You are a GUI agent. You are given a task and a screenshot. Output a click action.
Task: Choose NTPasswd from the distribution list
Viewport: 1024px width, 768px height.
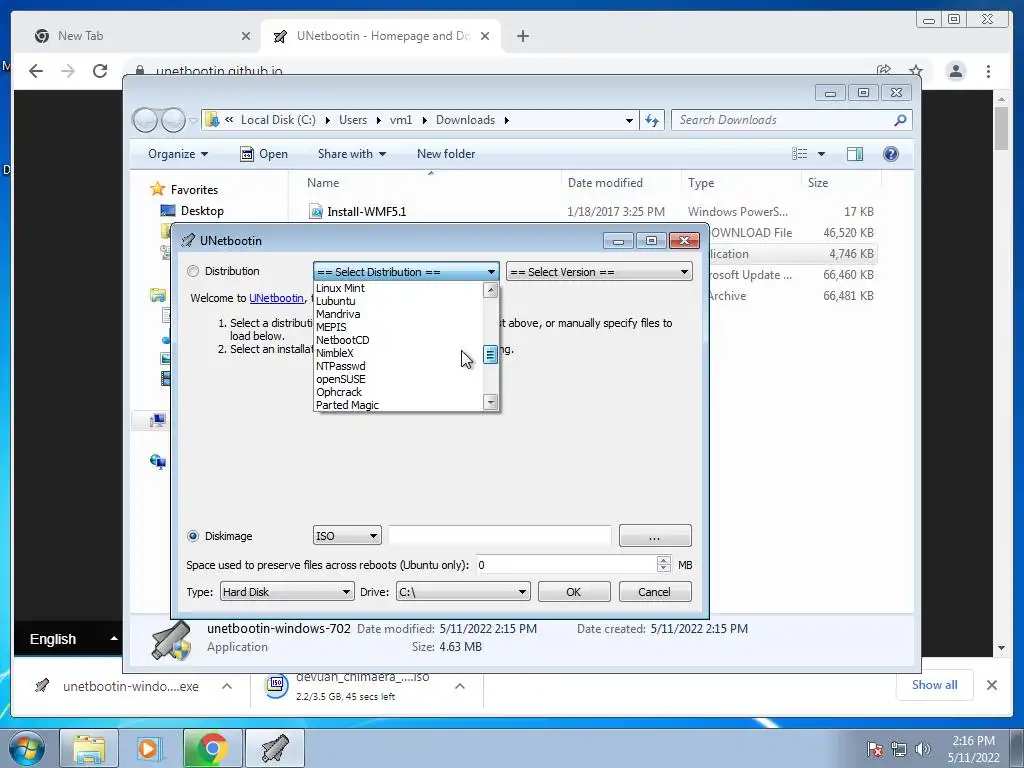340,366
